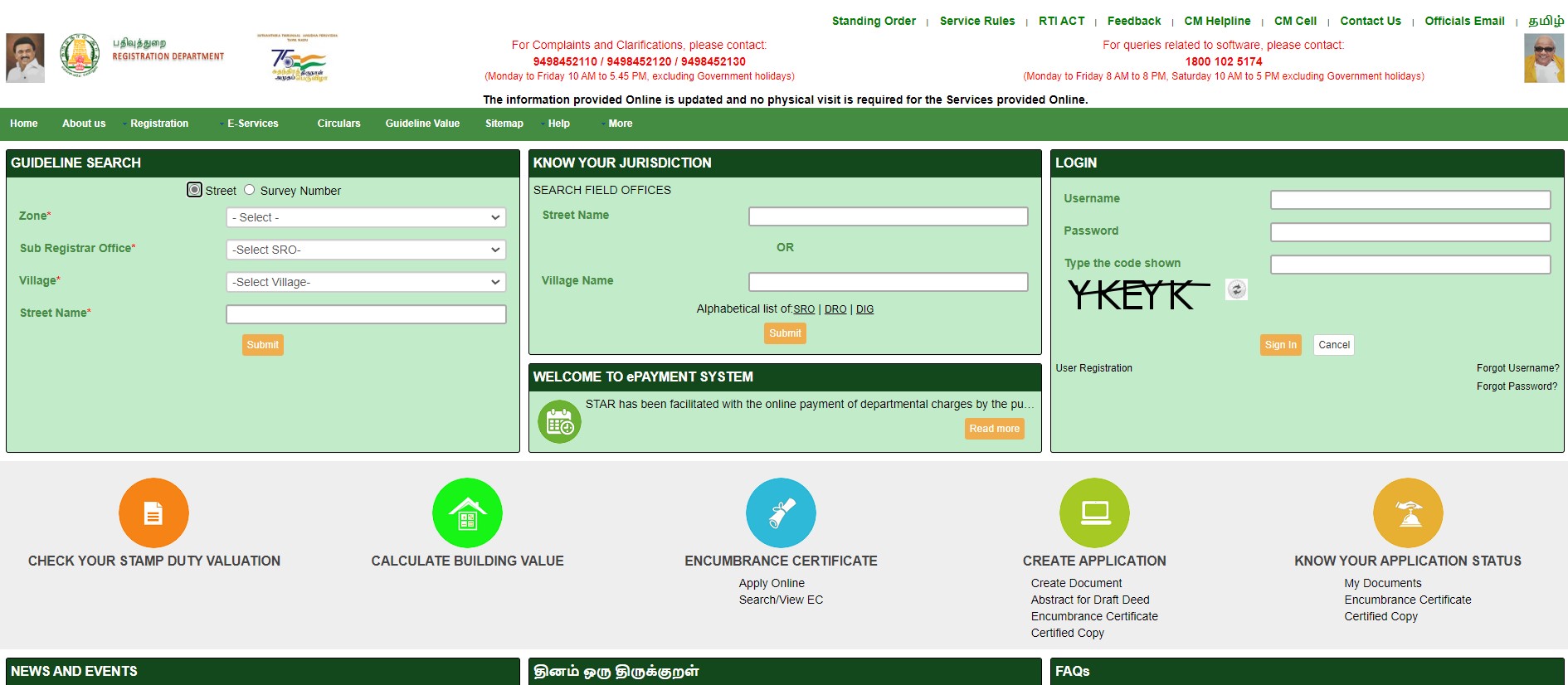
Task: Click the Calculate Building Value house icon
Action: click(x=467, y=513)
